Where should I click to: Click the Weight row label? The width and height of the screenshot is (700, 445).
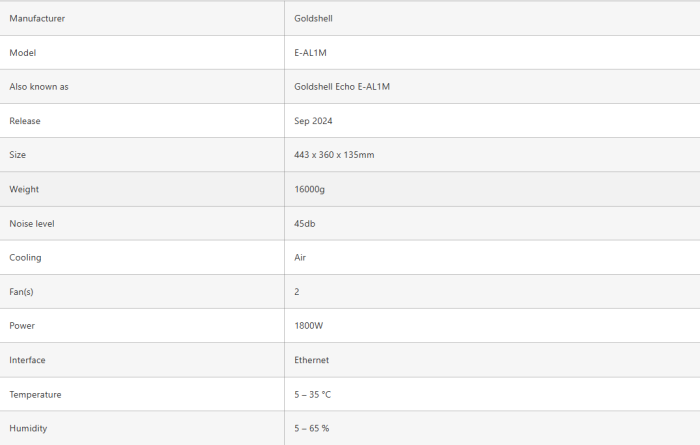point(24,189)
